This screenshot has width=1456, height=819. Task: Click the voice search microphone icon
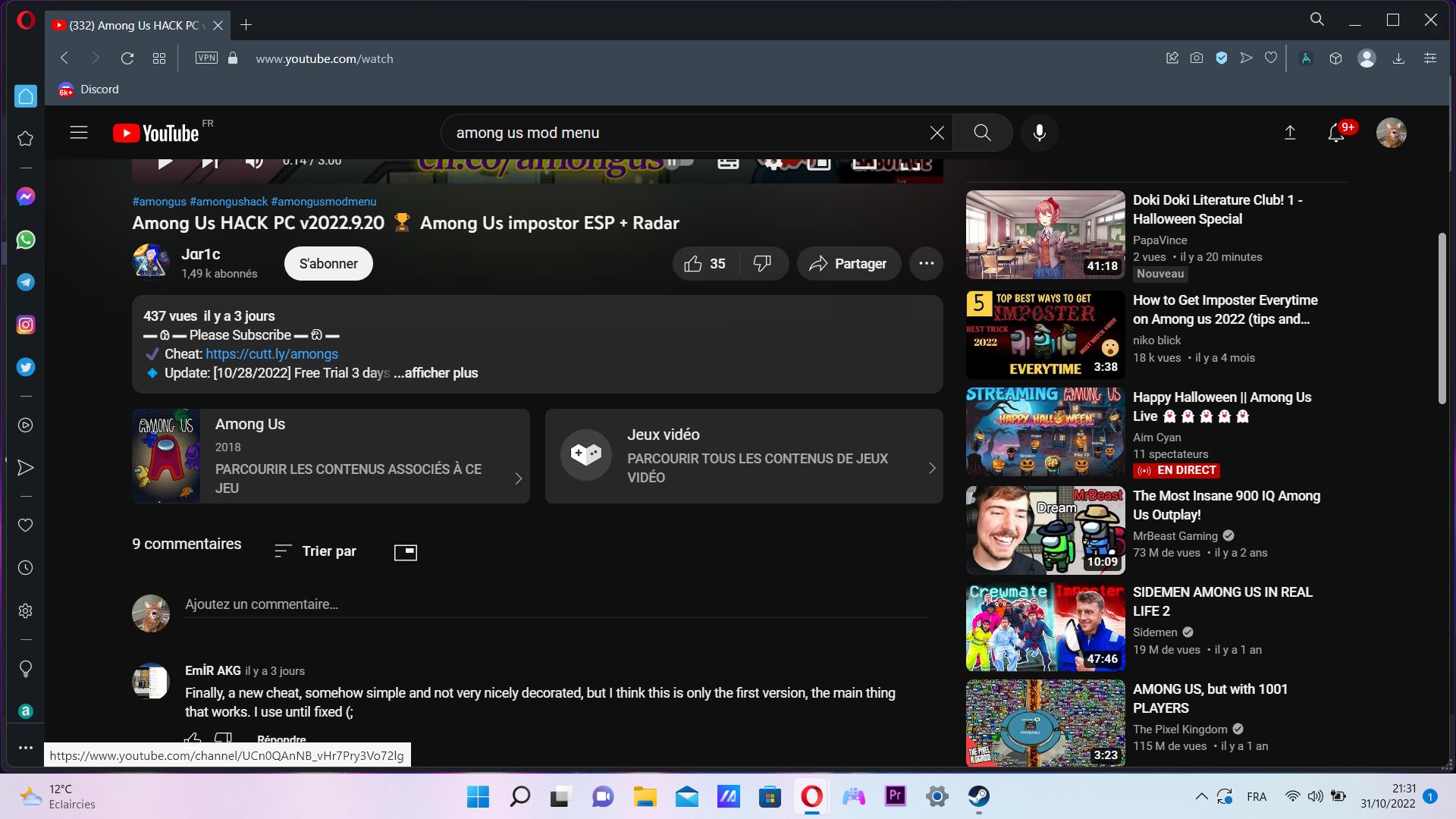[x=1039, y=133]
